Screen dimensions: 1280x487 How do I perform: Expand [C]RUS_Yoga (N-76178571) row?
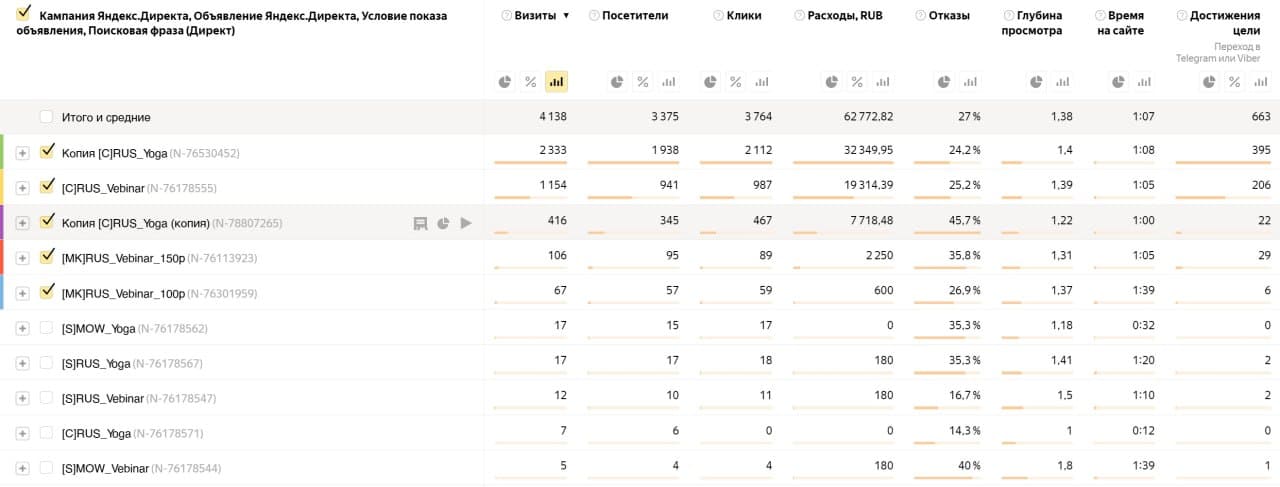coord(22,433)
